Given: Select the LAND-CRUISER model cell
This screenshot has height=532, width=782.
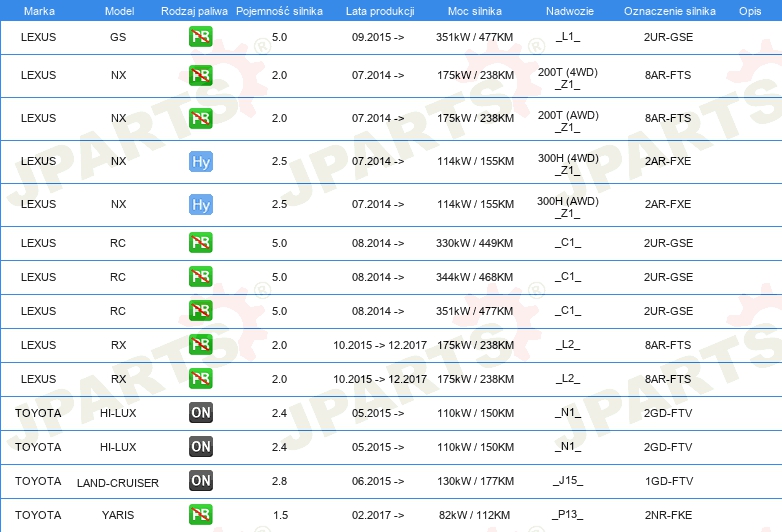Looking at the screenshot, I should click(118, 483).
